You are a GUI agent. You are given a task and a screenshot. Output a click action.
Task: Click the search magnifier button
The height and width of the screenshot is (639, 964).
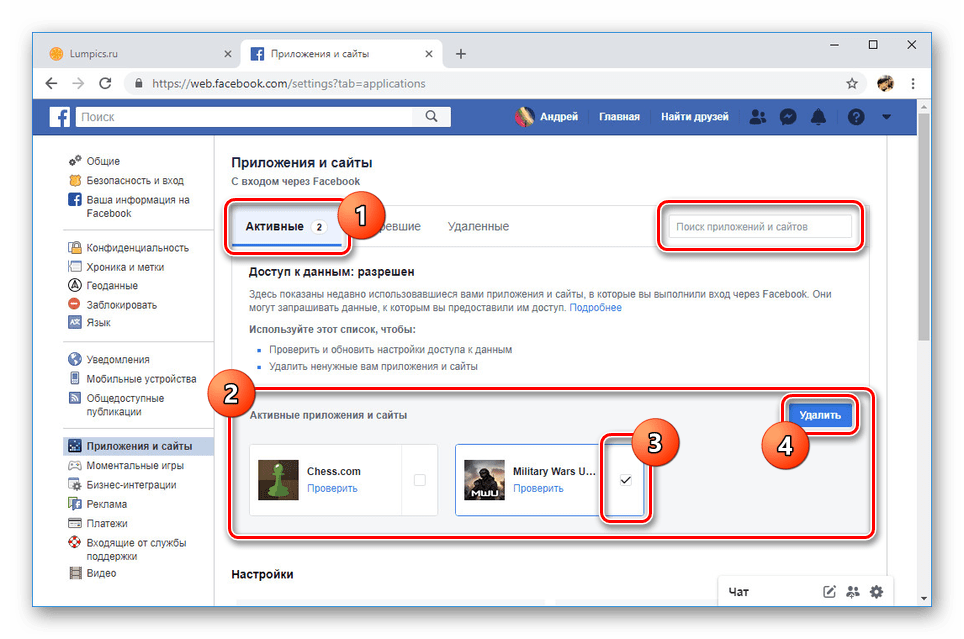(431, 117)
